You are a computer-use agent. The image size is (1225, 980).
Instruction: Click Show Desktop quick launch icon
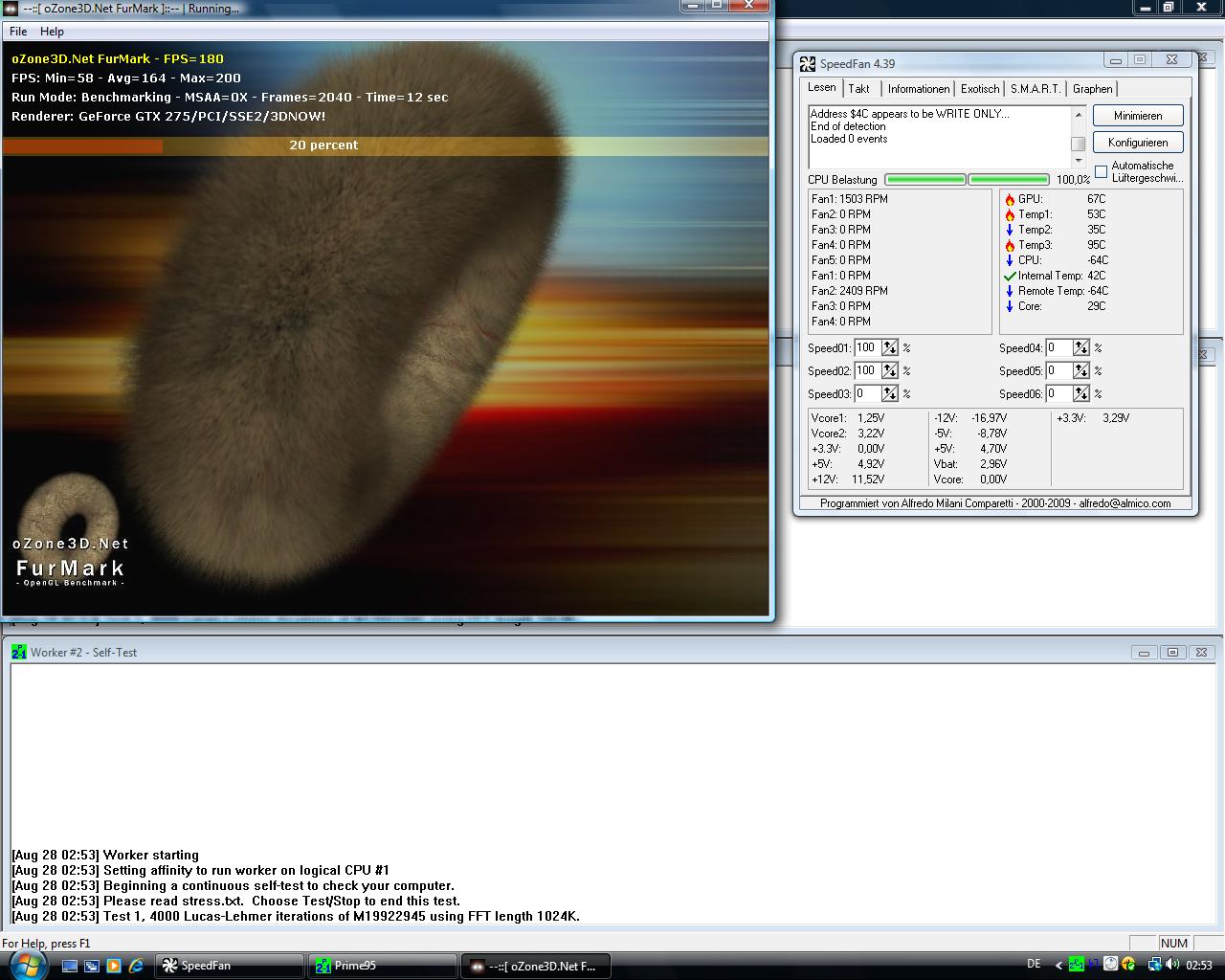[x=70, y=966]
